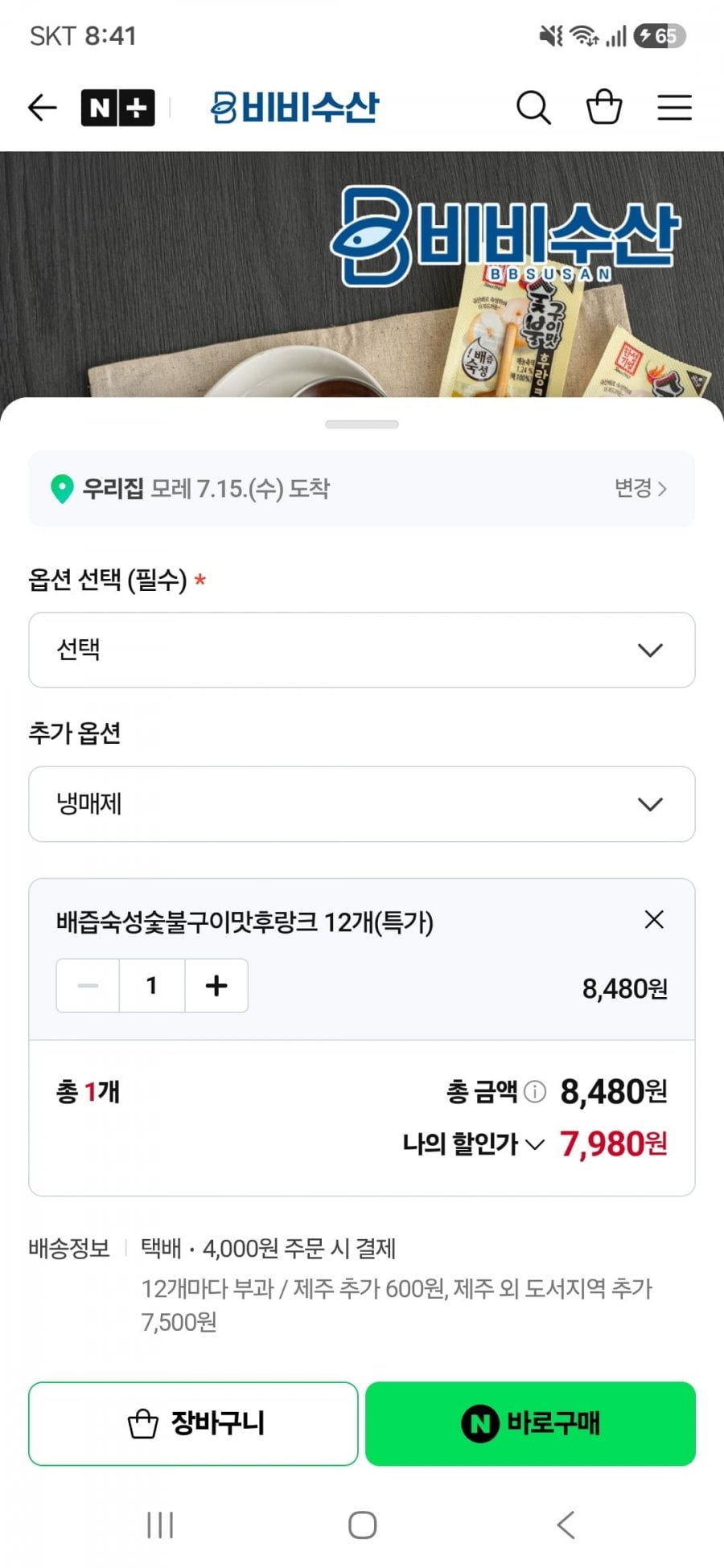Tap the Android home button
The width and height of the screenshot is (724, 1568).
tap(362, 1525)
